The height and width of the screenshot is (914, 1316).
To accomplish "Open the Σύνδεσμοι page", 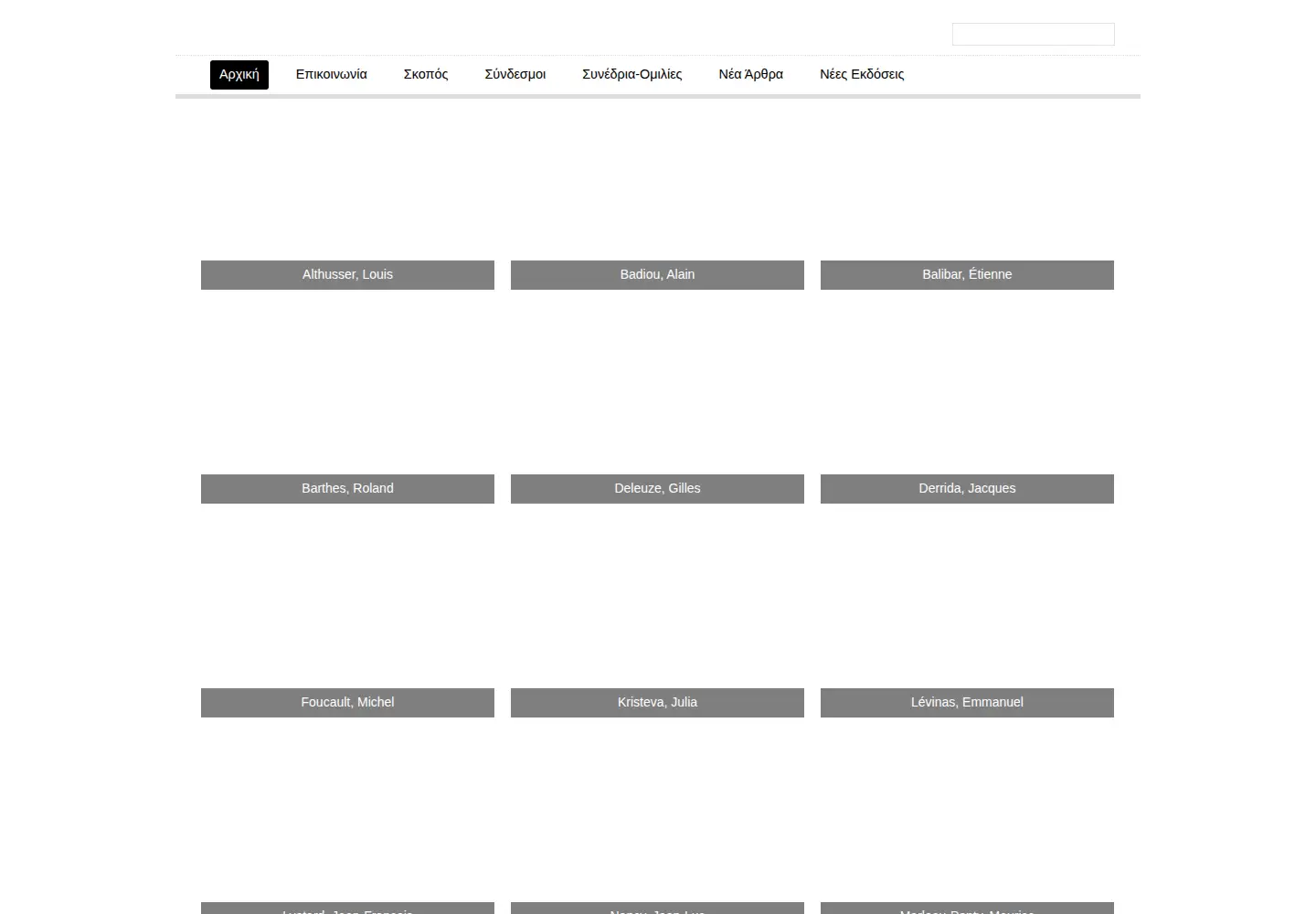I will pyautogui.click(x=515, y=75).
